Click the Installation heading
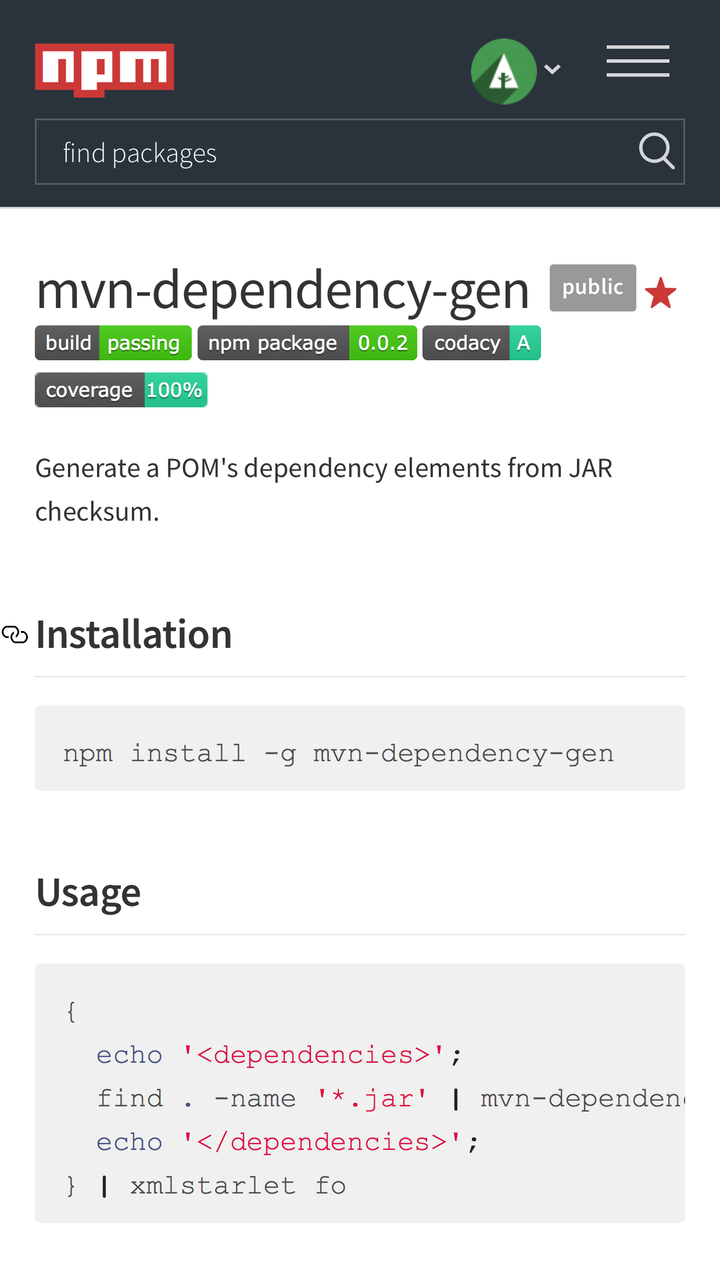 134,634
